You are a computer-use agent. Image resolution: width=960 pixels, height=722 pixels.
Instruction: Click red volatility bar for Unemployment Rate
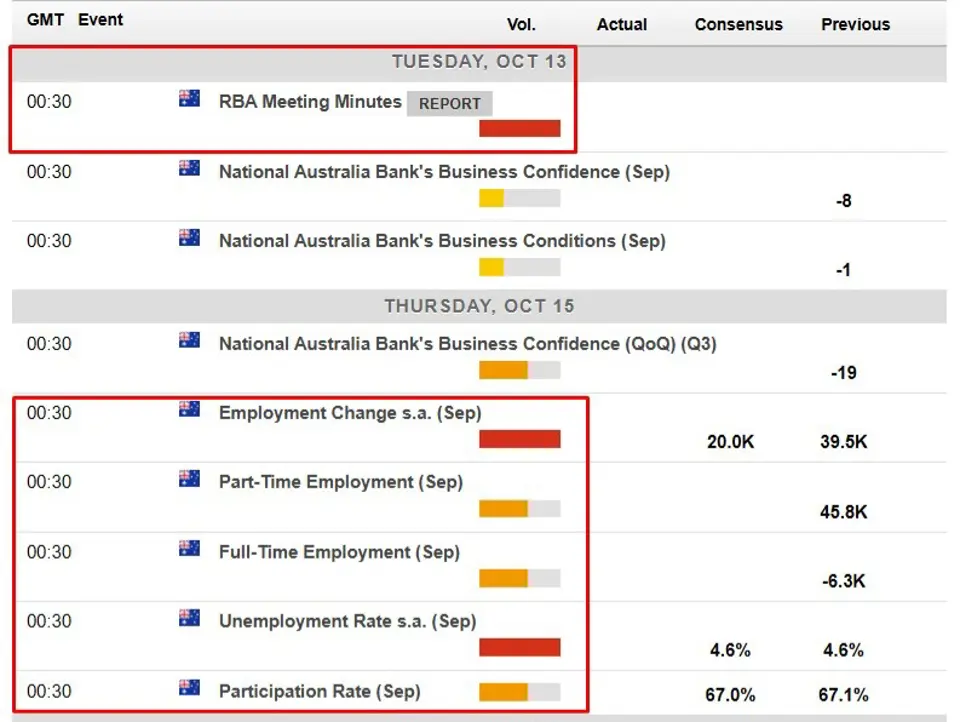click(520, 647)
